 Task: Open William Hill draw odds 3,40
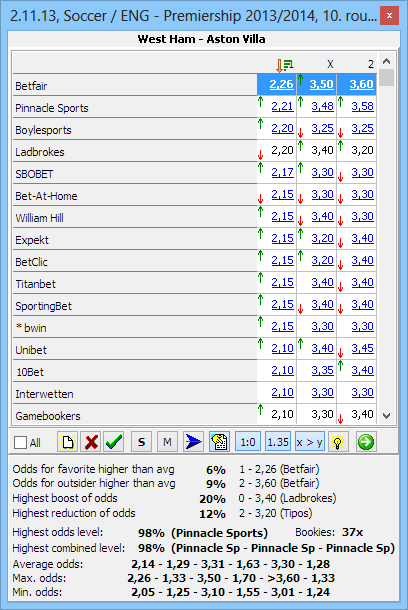[x=322, y=216]
